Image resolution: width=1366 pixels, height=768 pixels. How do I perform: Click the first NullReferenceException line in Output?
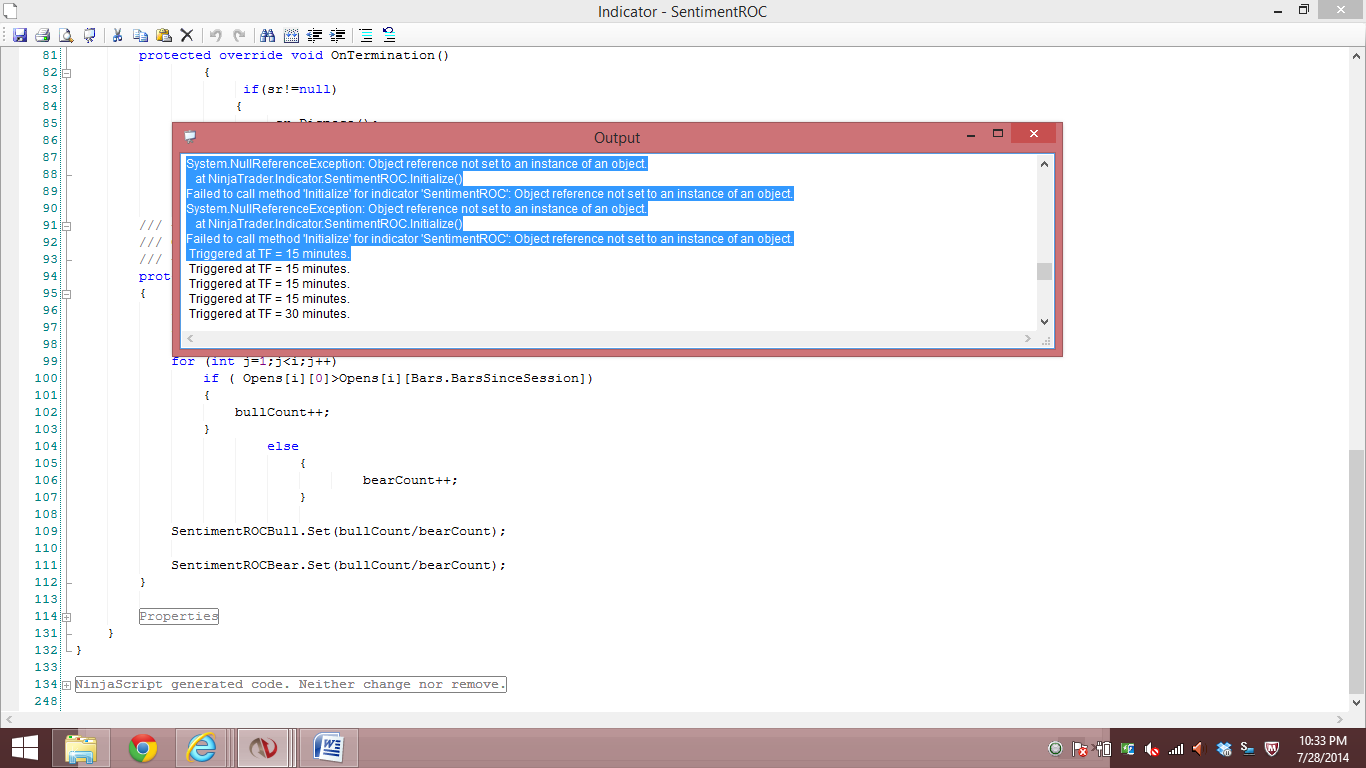pyautogui.click(x=417, y=164)
